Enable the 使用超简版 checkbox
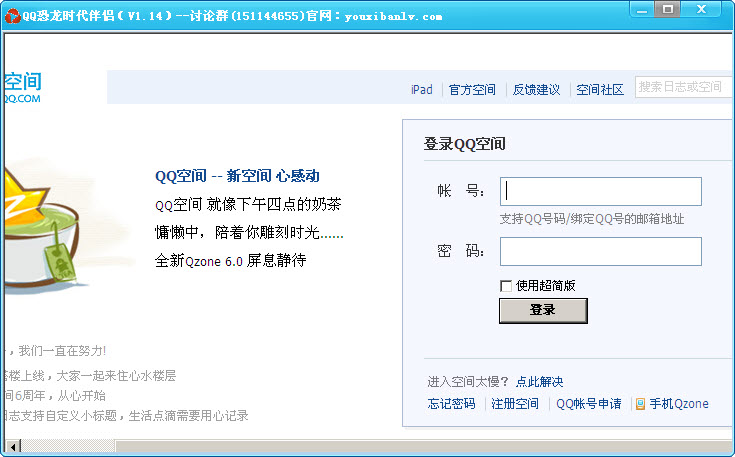 point(506,286)
